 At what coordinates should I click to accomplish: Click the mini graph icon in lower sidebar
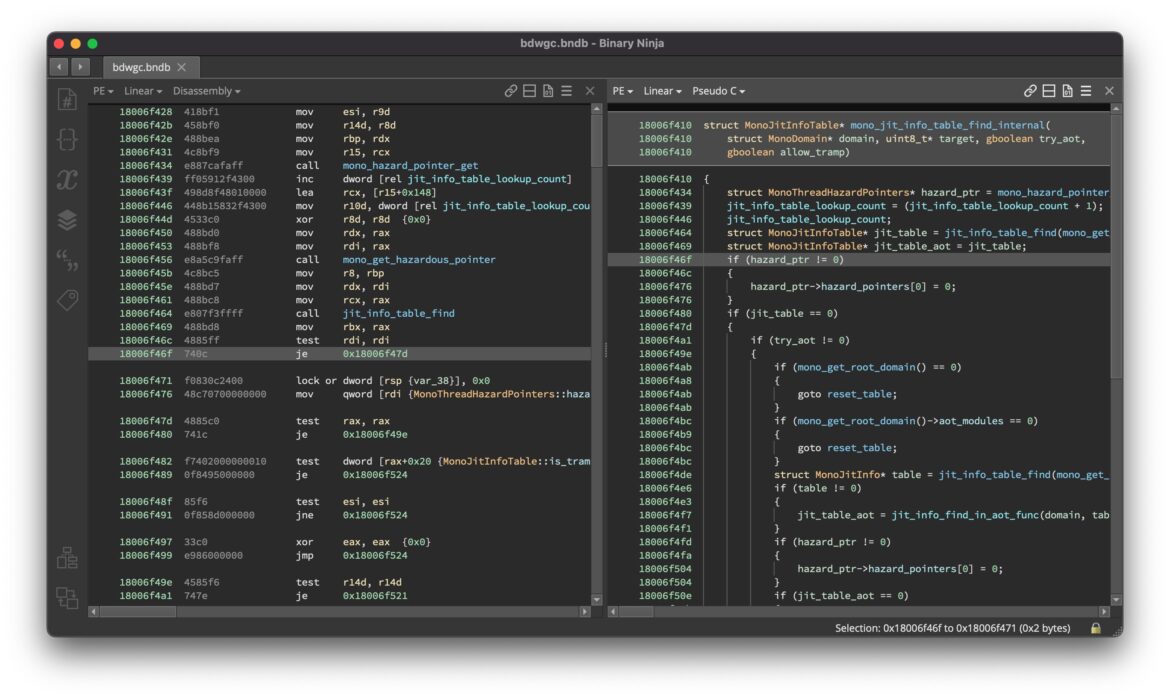point(67,557)
